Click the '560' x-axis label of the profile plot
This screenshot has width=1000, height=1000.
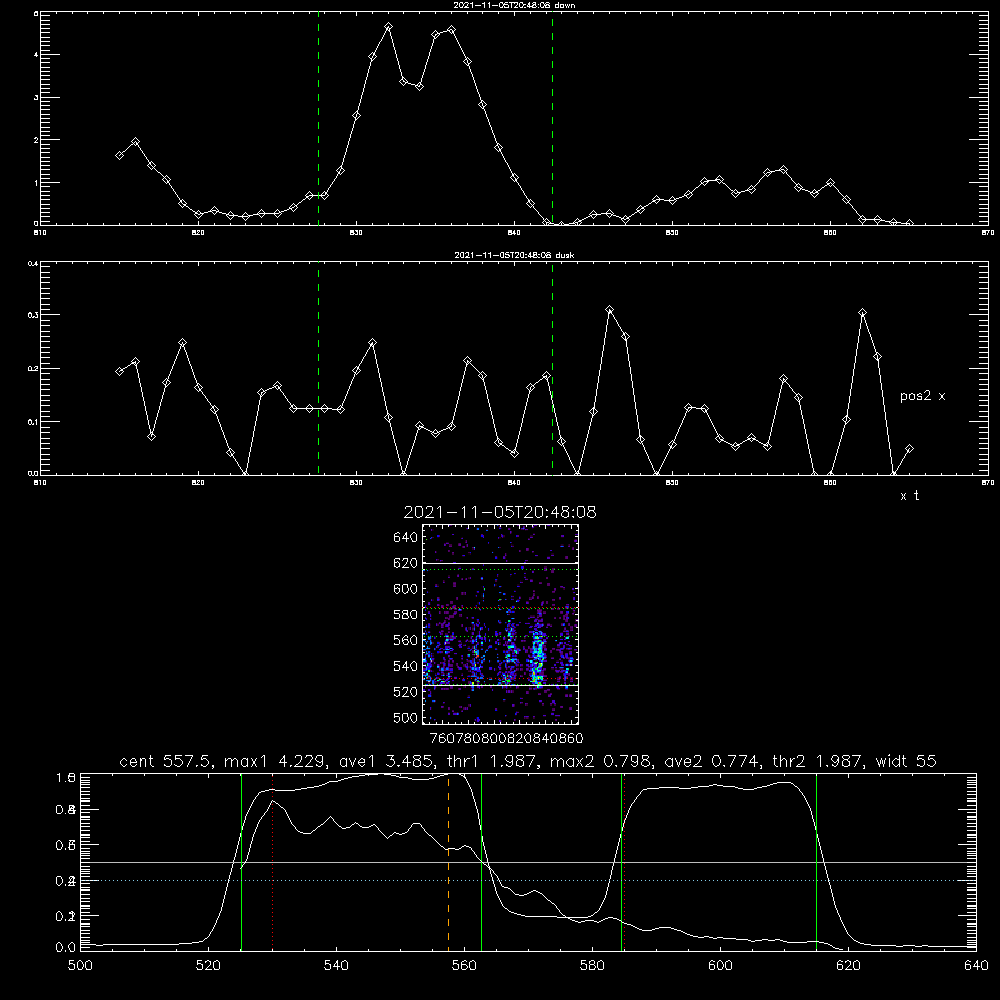(464, 966)
